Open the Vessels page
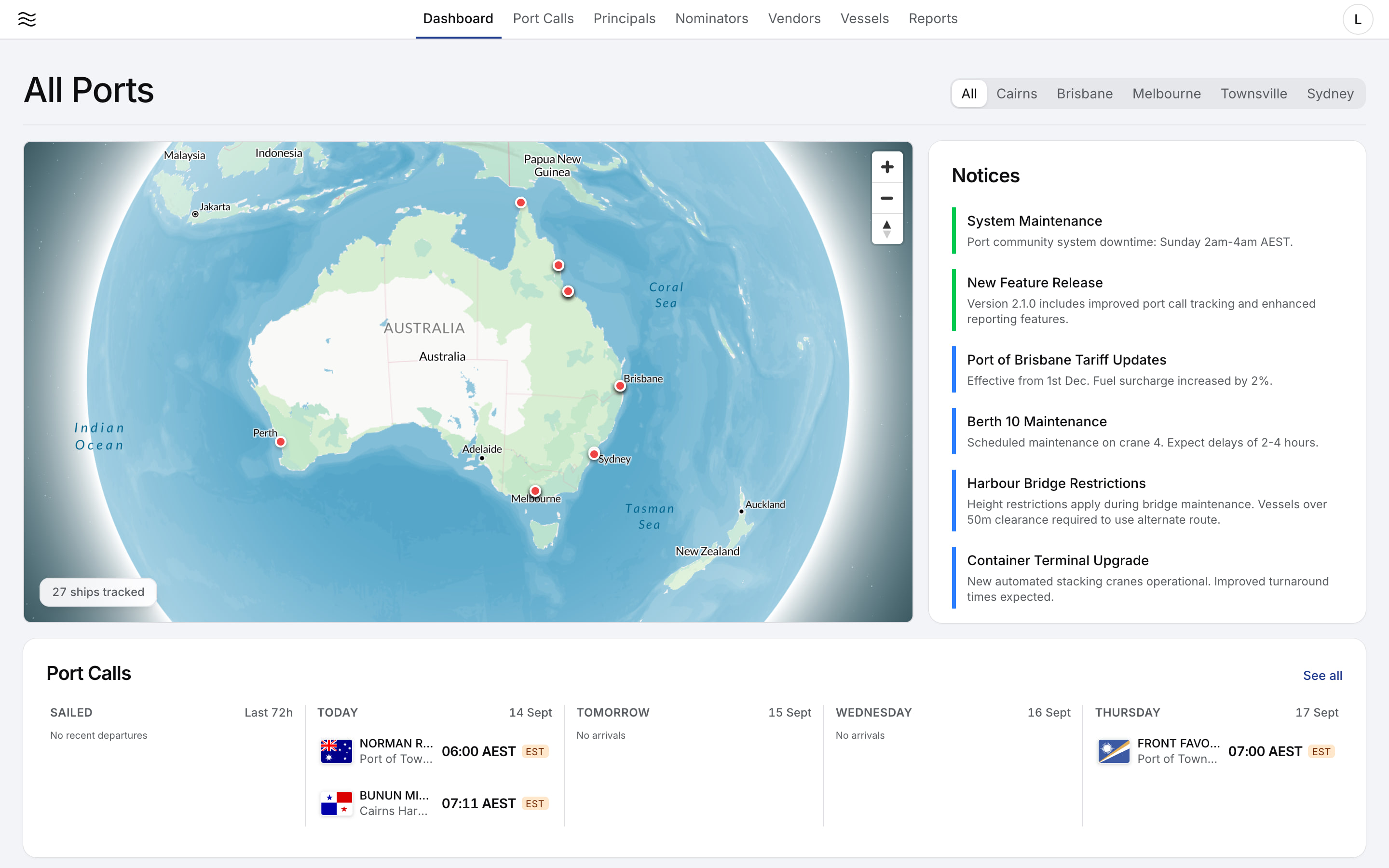This screenshot has width=1389, height=868. (864, 19)
